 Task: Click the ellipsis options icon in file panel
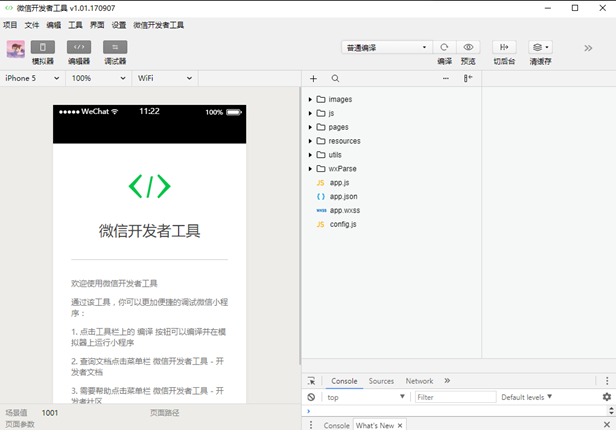[446, 79]
